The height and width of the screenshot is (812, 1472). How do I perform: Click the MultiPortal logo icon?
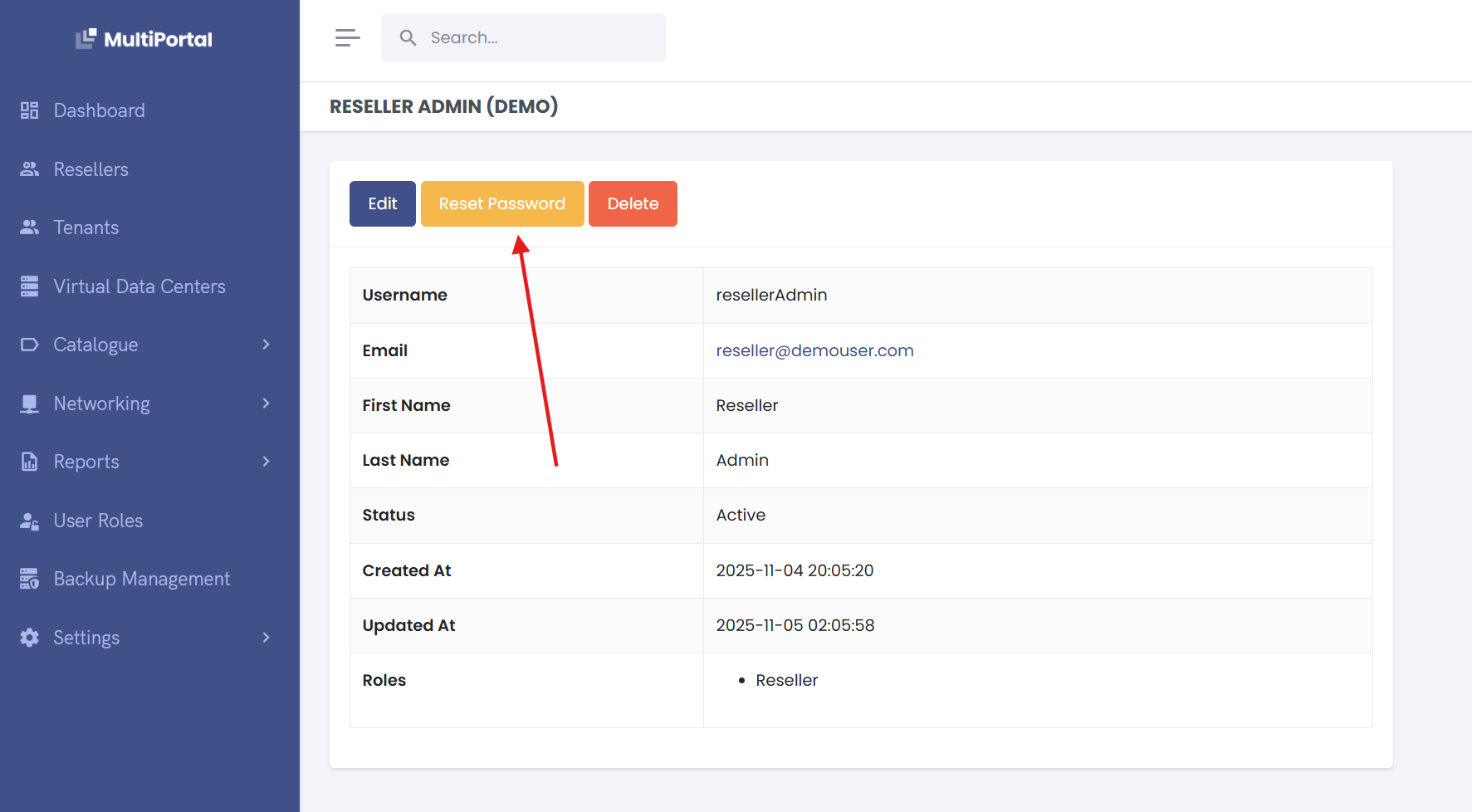[x=86, y=39]
